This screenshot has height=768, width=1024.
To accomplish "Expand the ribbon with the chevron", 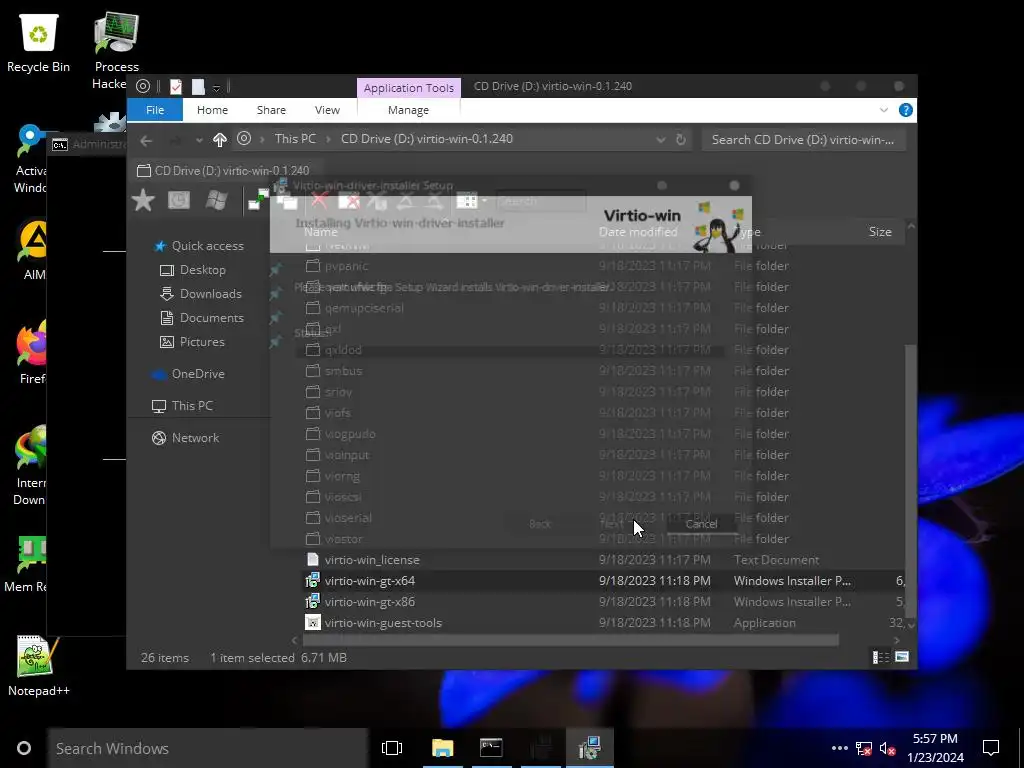I will [x=884, y=110].
